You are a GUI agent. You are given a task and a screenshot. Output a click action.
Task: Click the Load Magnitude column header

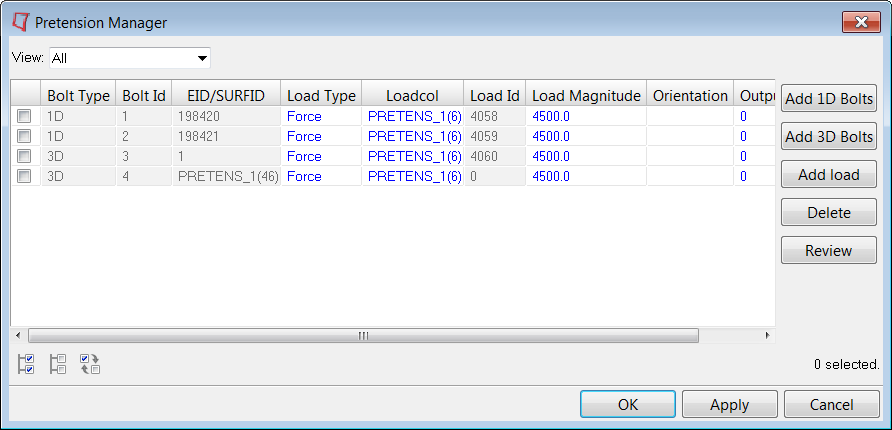pos(586,96)
